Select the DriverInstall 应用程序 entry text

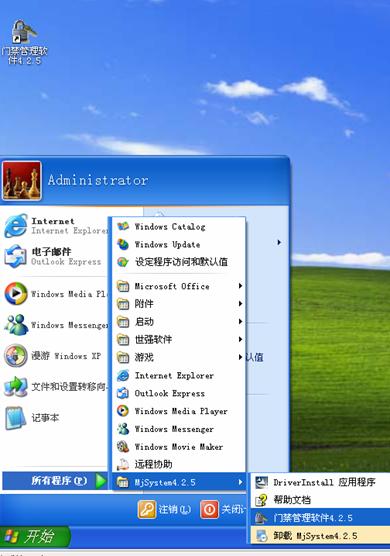click(x=324, y=482)
